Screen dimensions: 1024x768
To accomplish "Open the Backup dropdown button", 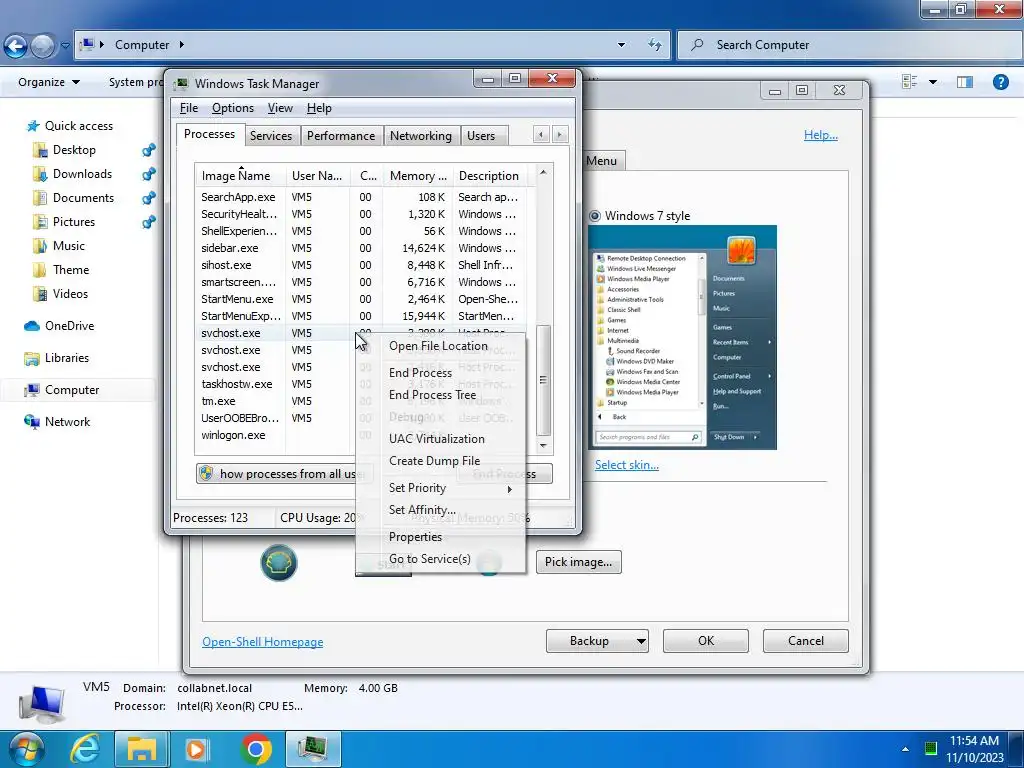I will tap(597, 641).
